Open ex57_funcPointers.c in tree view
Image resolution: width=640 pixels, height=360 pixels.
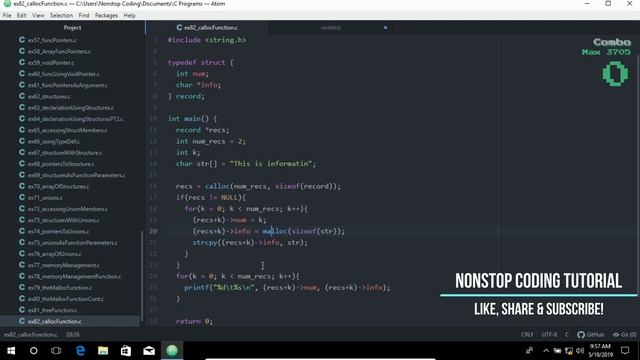[x=52, y=40]
